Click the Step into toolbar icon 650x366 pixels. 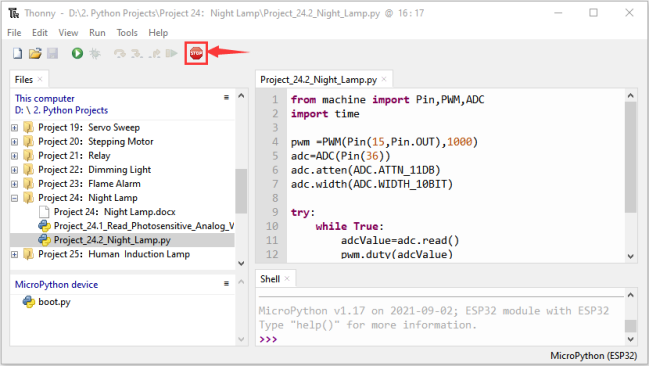(x=137, y=53)
